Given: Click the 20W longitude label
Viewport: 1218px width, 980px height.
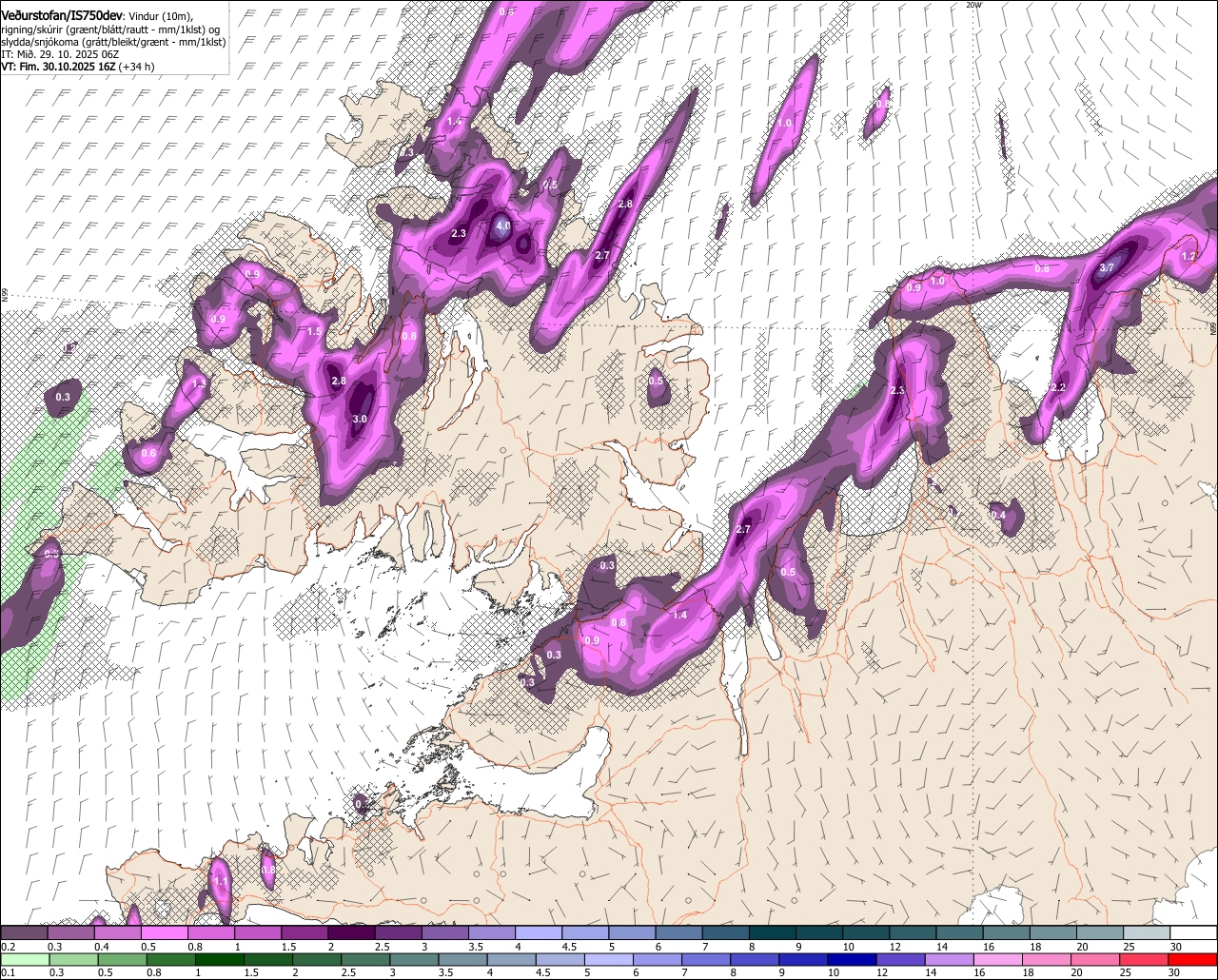Looking at the screenshot, I should click(972, 5).
